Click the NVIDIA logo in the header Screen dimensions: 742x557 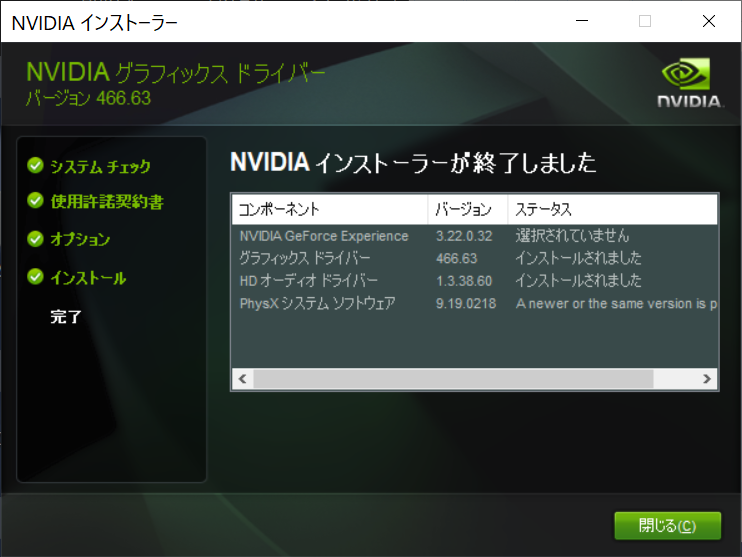pyautogui.click(x=689, y=83)
